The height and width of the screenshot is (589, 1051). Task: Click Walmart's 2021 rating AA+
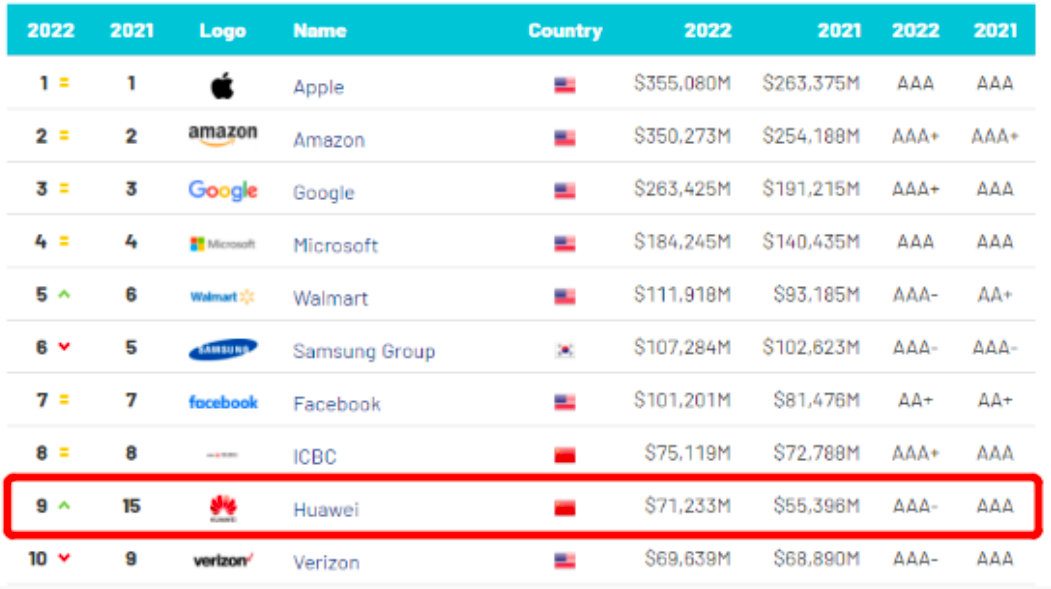[x=994, y=295]
